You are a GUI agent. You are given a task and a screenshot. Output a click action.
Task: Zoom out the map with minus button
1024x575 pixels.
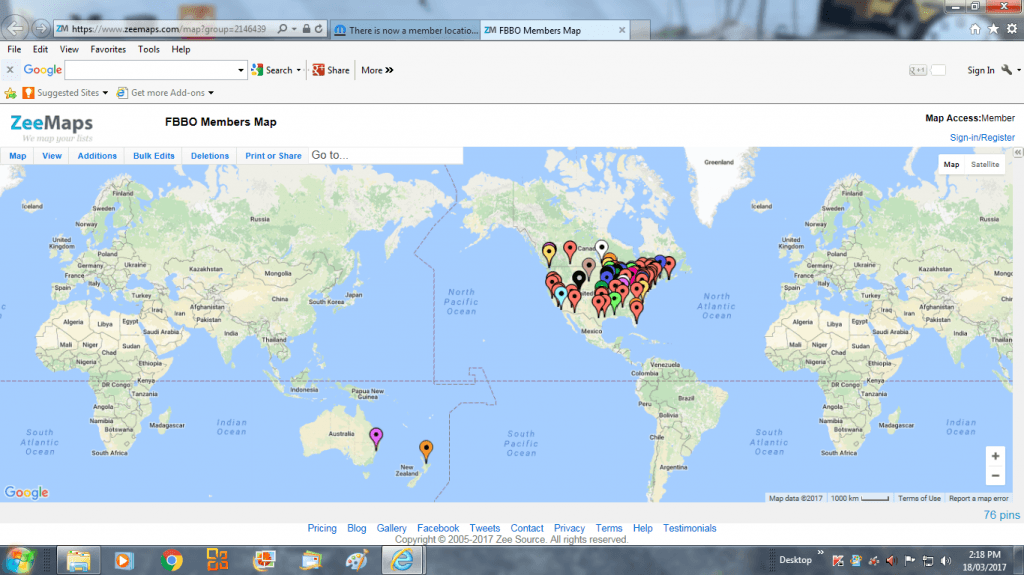(995, 476)
